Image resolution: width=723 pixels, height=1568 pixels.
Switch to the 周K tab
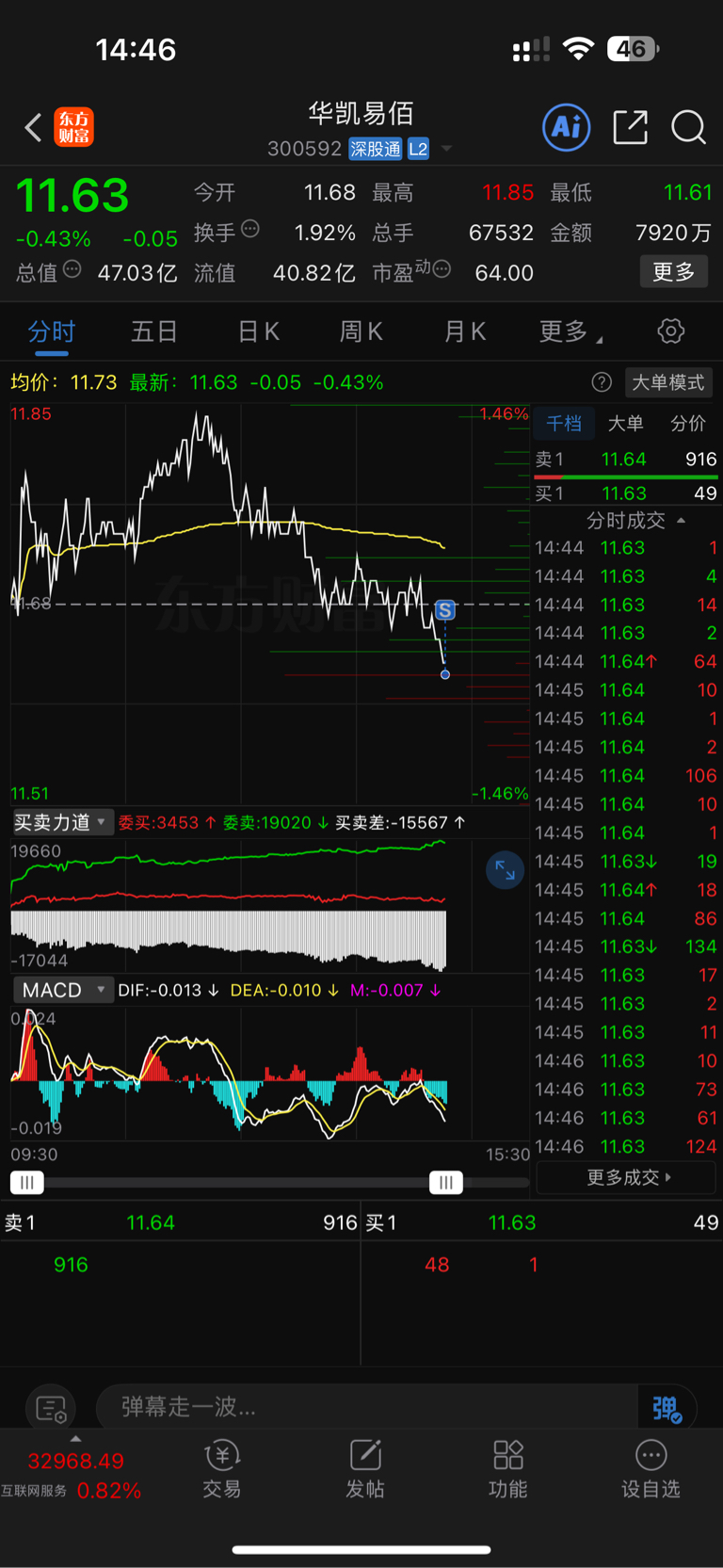[x=361, y=331]
